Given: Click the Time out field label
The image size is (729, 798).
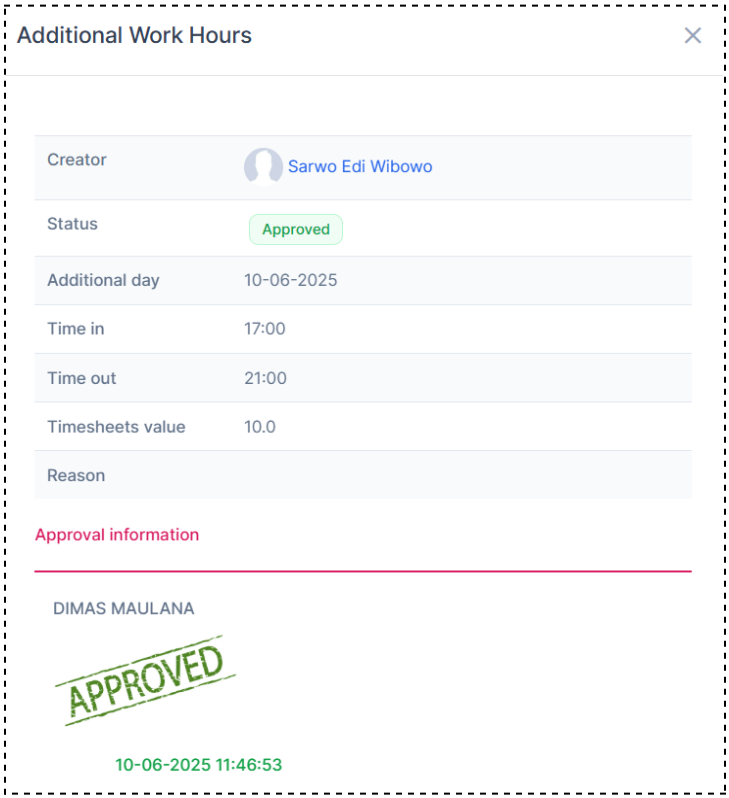Looking at the screenshot, I should coord(81,378).
